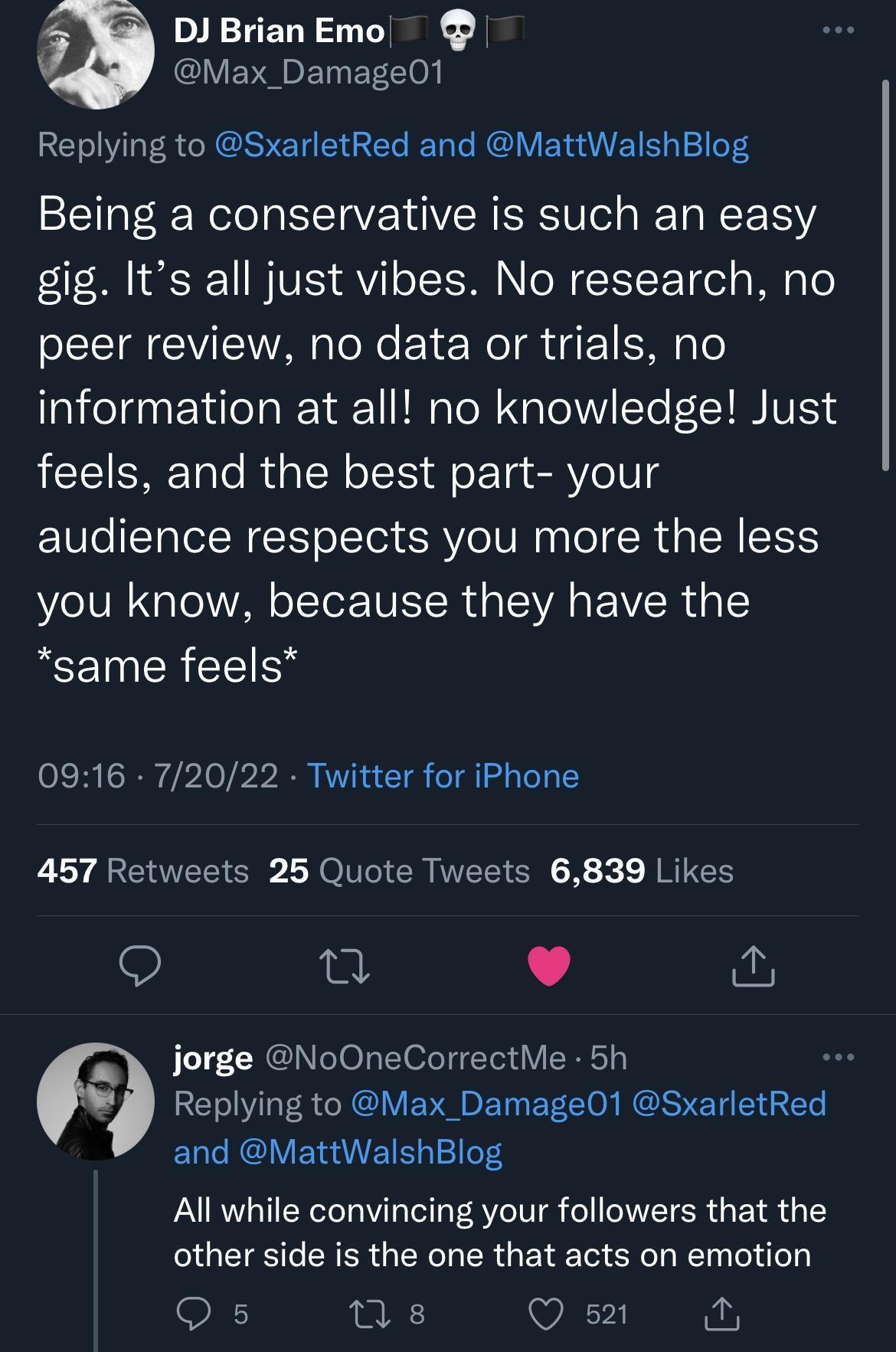Open @MattWalshBlog's profile link
896x1352 pixels.
[619, 146]
